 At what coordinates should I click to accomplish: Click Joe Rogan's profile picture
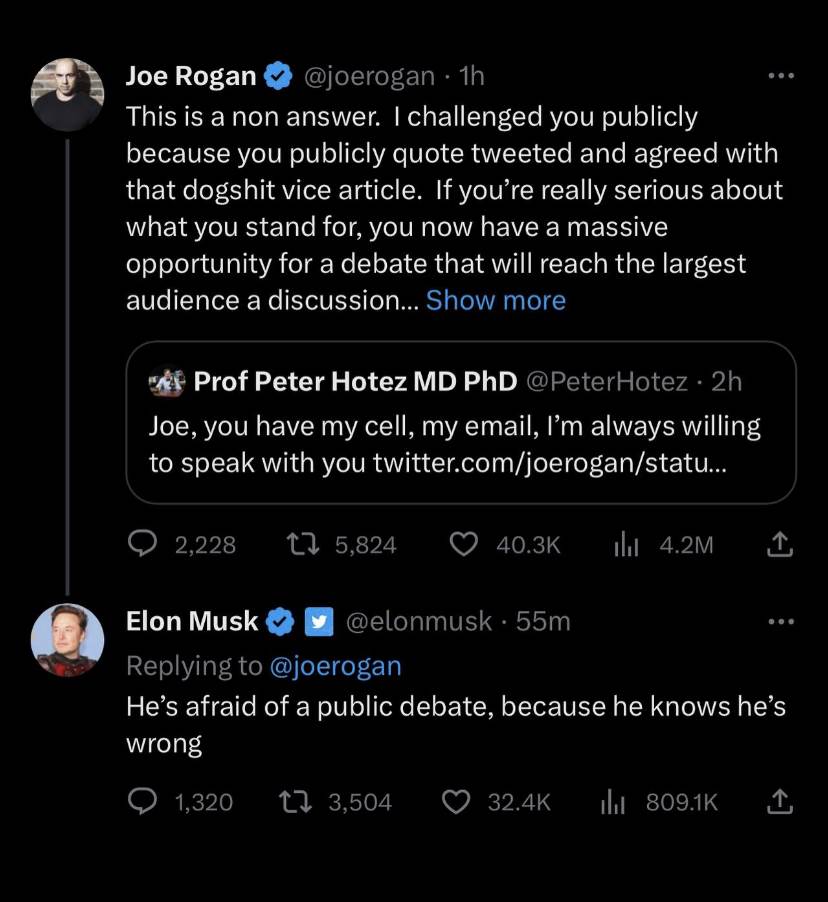68,95
